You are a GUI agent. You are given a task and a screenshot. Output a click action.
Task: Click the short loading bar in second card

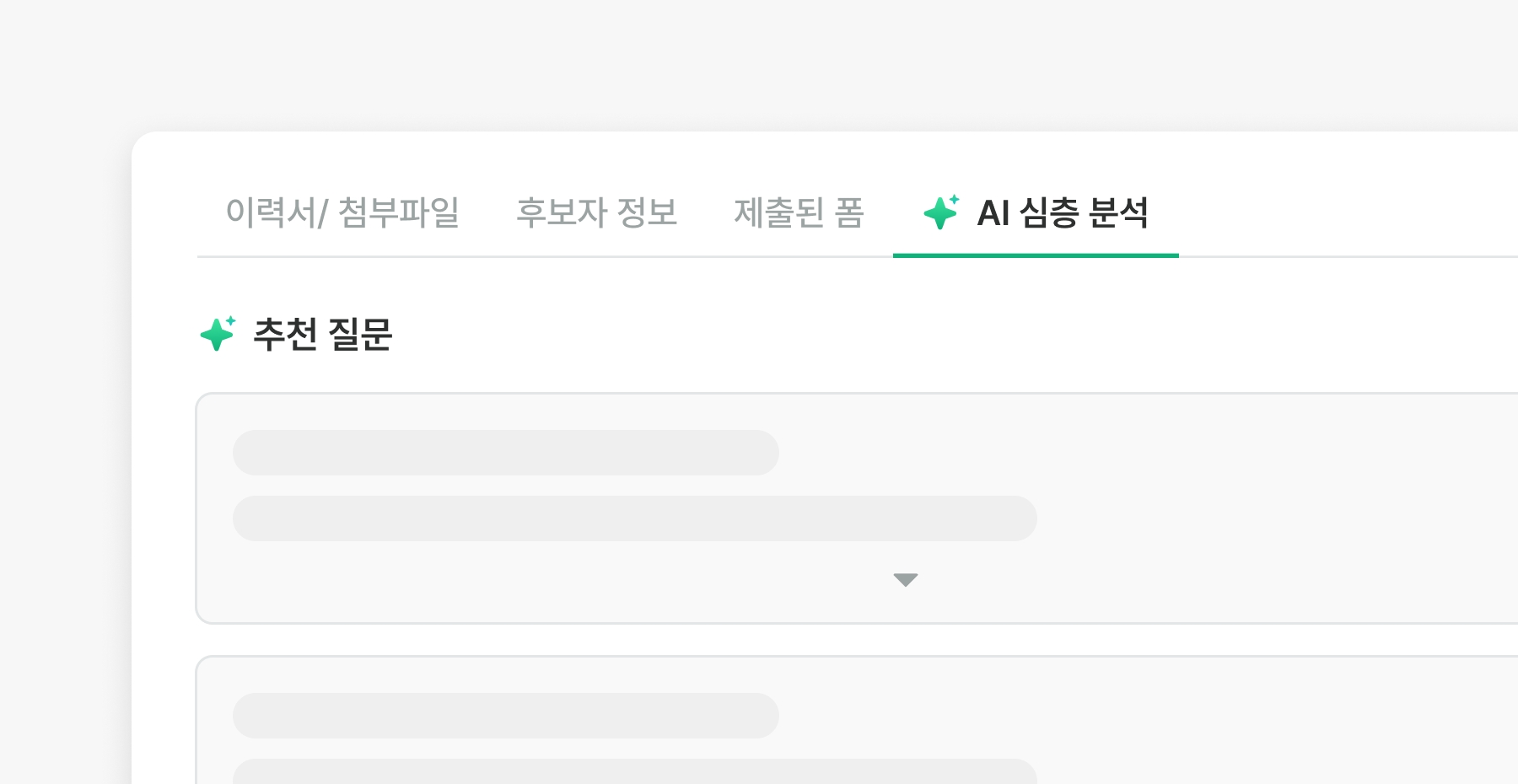pos(505,716)
